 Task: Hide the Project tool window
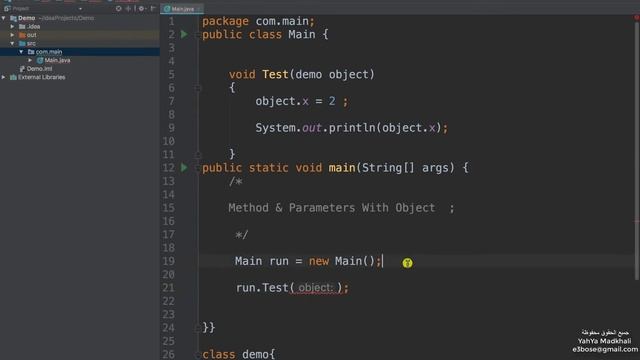click(153, 8)
